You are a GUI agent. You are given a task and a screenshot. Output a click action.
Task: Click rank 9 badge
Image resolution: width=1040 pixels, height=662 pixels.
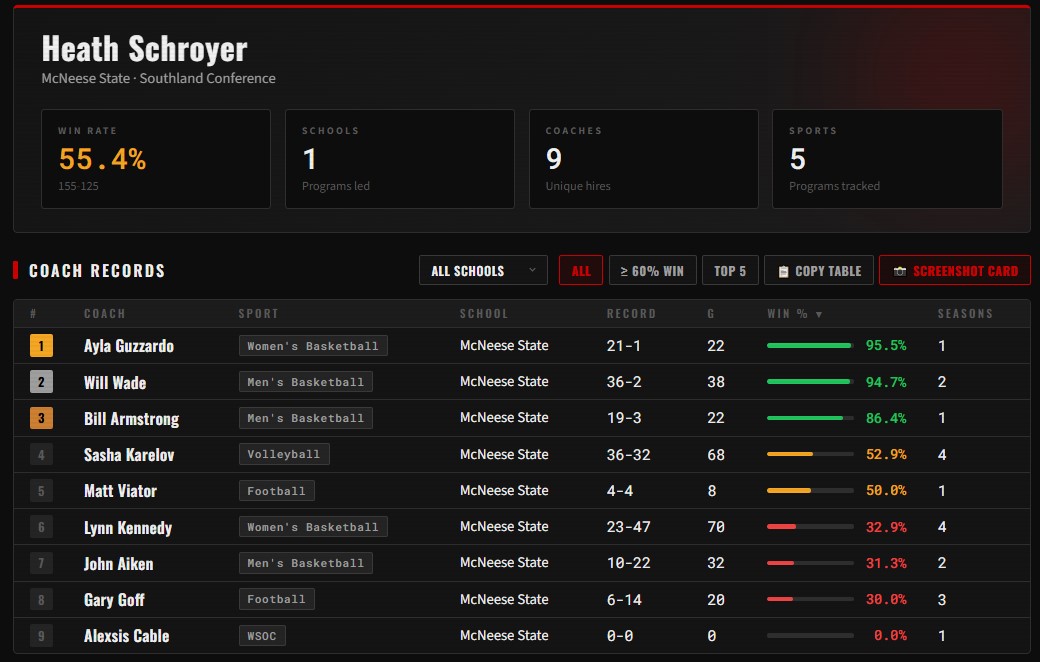tap(41, 635)
